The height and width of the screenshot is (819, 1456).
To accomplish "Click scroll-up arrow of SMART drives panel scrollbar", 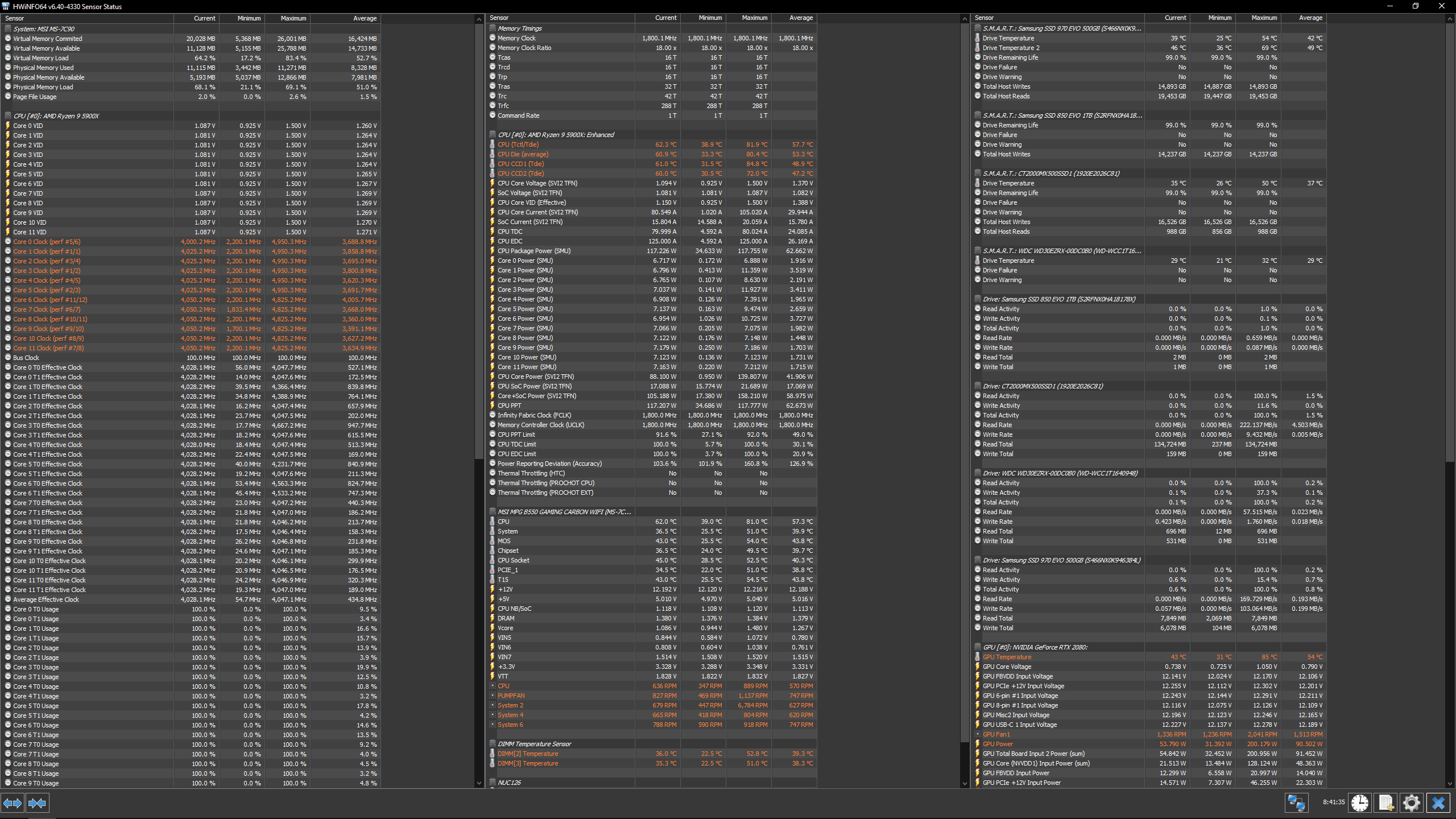I will pyautogui.click(x=1449, y=19).
